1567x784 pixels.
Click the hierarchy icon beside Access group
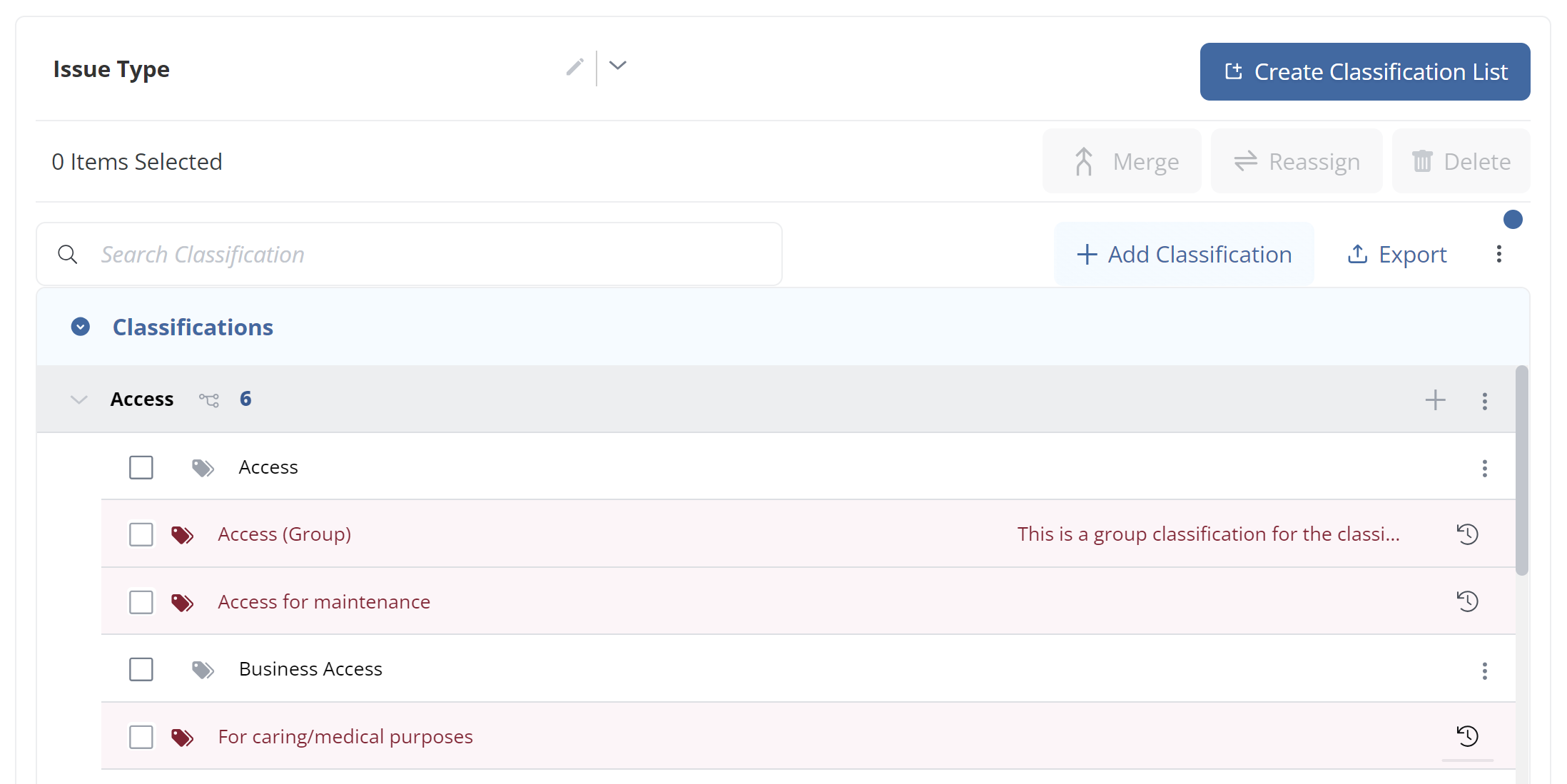pos(209,399)
